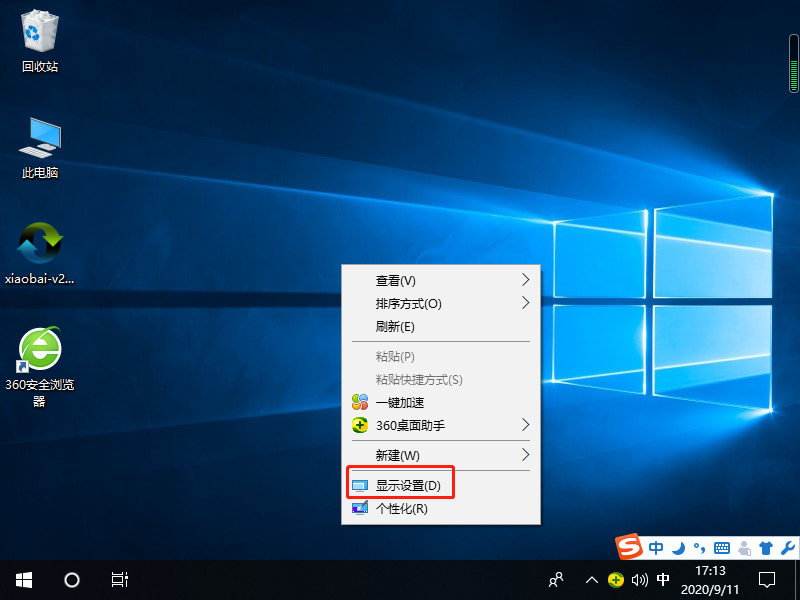This screenshot has height=600, width=800.
Task: Toggle Chinese/English with Sogou 中 icon
Action: [x=656, y=548]
